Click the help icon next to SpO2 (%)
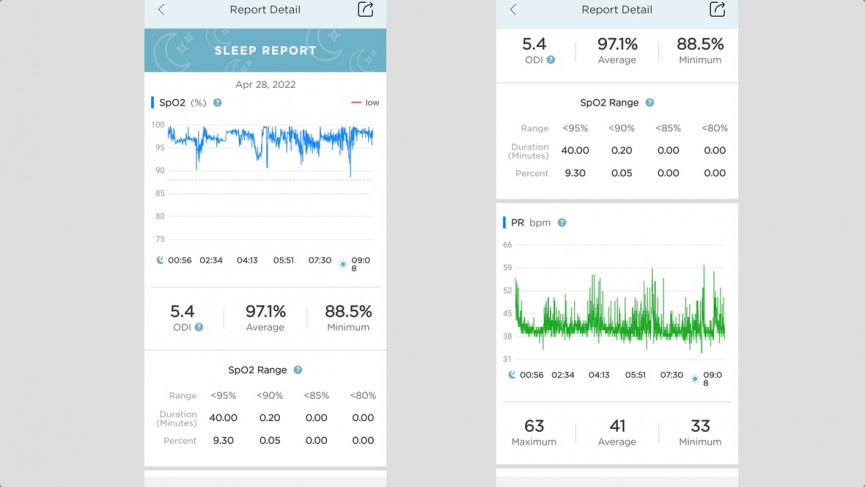 (217, 102)
